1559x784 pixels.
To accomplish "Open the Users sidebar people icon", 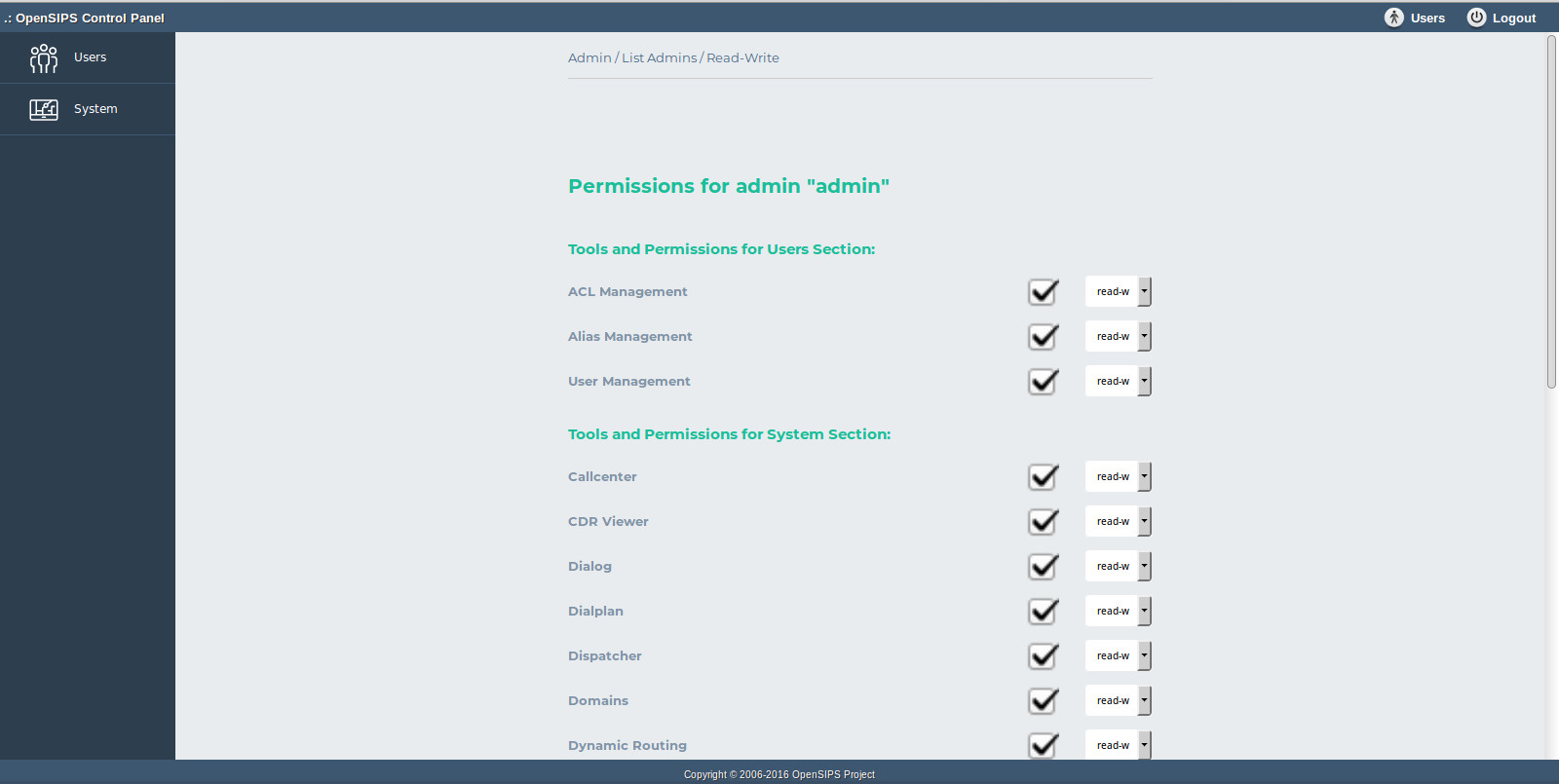I will coord(44,58).
